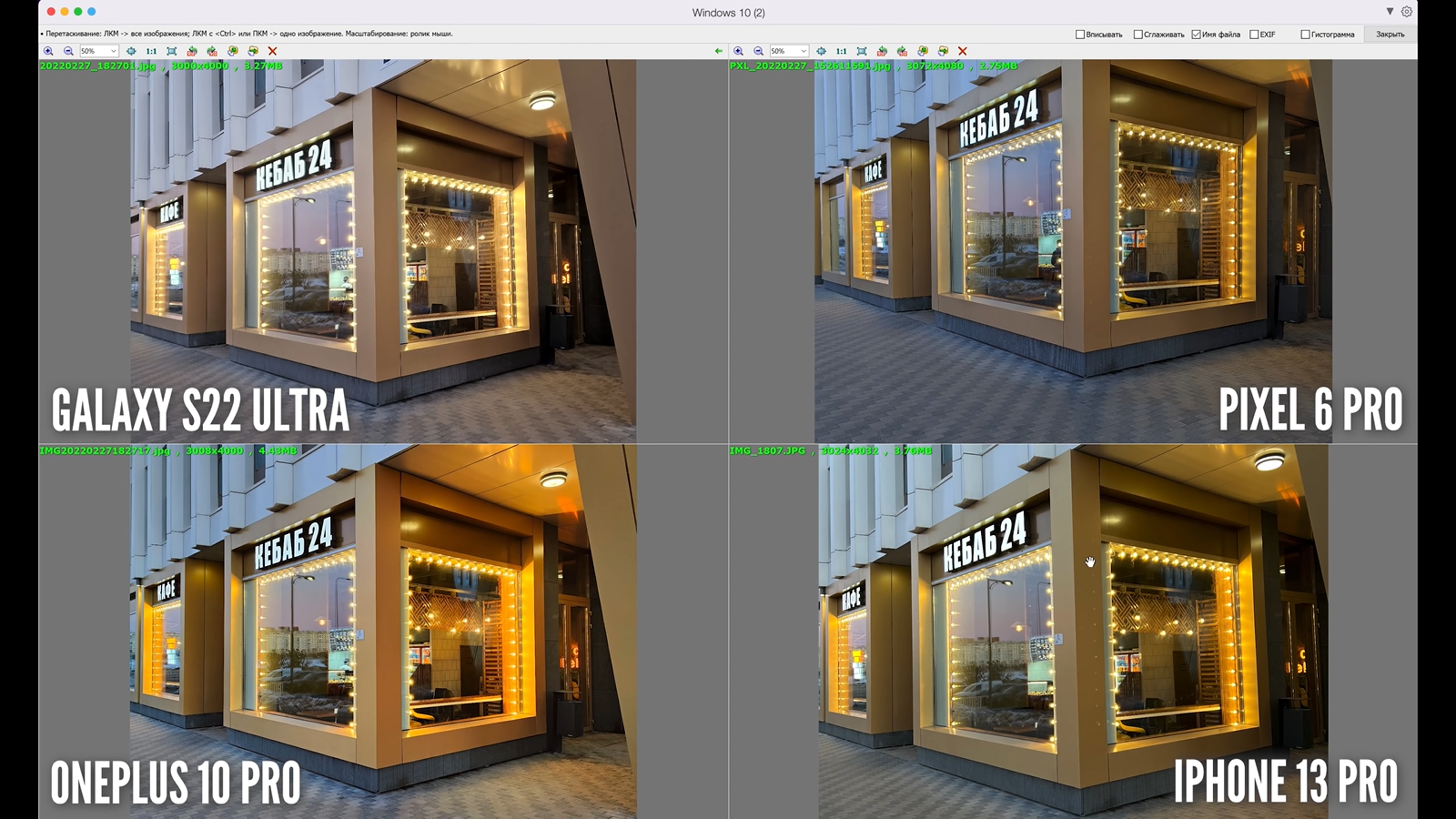
Task: Set 1:1 actual size for the PXL image
Action: (841, 51)
